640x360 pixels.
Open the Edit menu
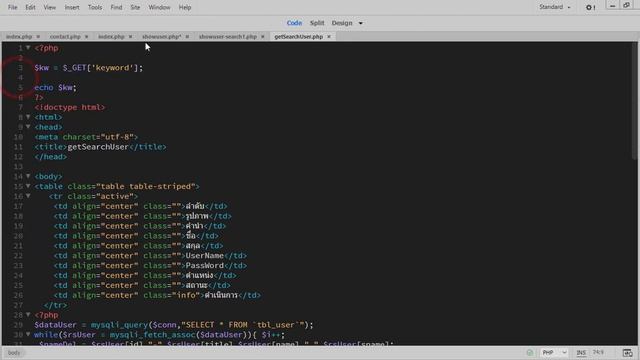pyautogui.click(x=30, y=7)
